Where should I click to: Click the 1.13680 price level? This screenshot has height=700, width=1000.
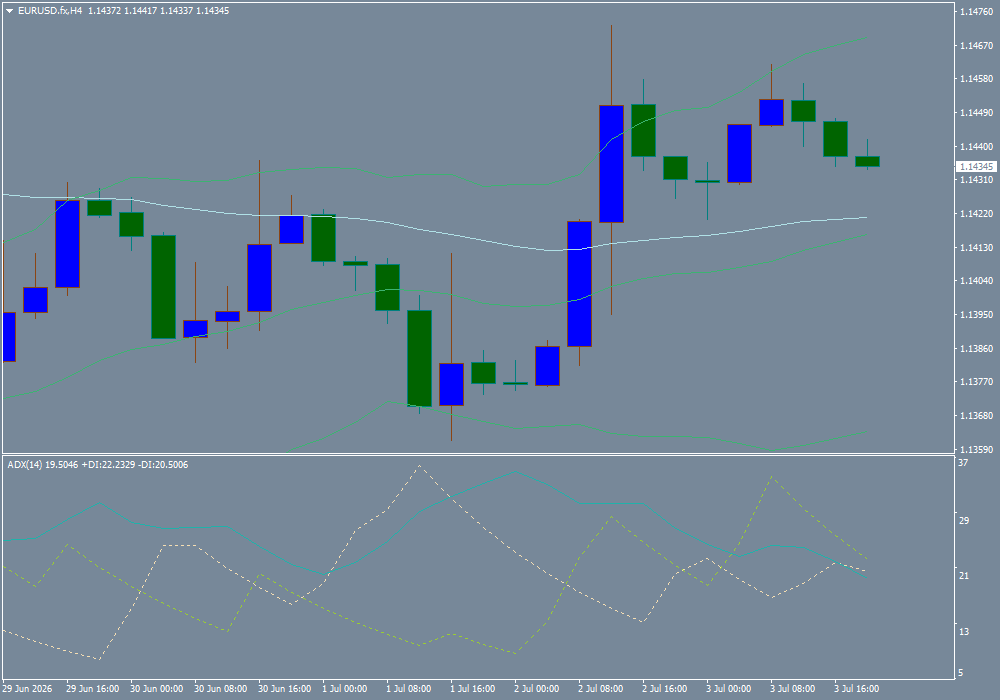(976, 416)
